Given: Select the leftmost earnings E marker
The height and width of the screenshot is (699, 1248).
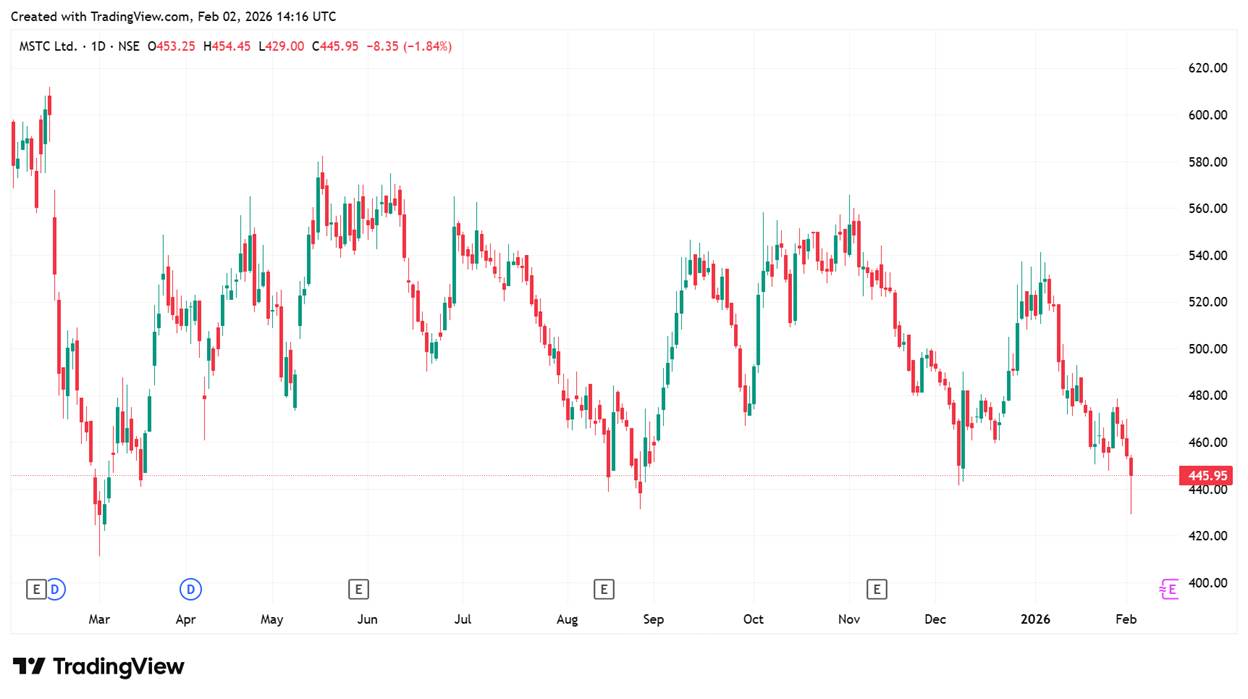Looking at the screenshot, I should pos(36,589).
